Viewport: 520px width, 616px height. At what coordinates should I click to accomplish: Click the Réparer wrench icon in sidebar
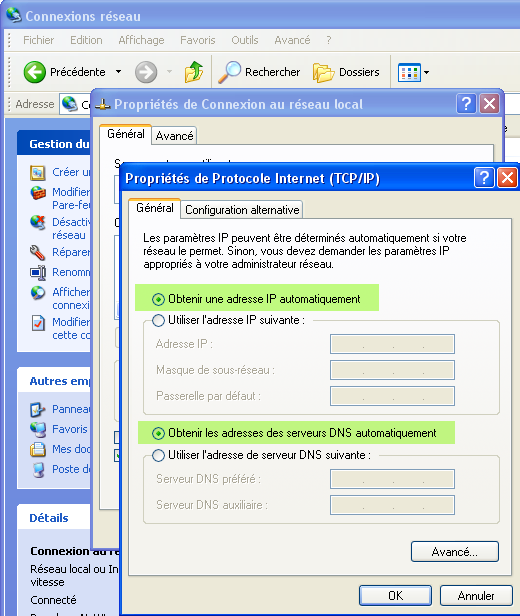coord(38,252)
